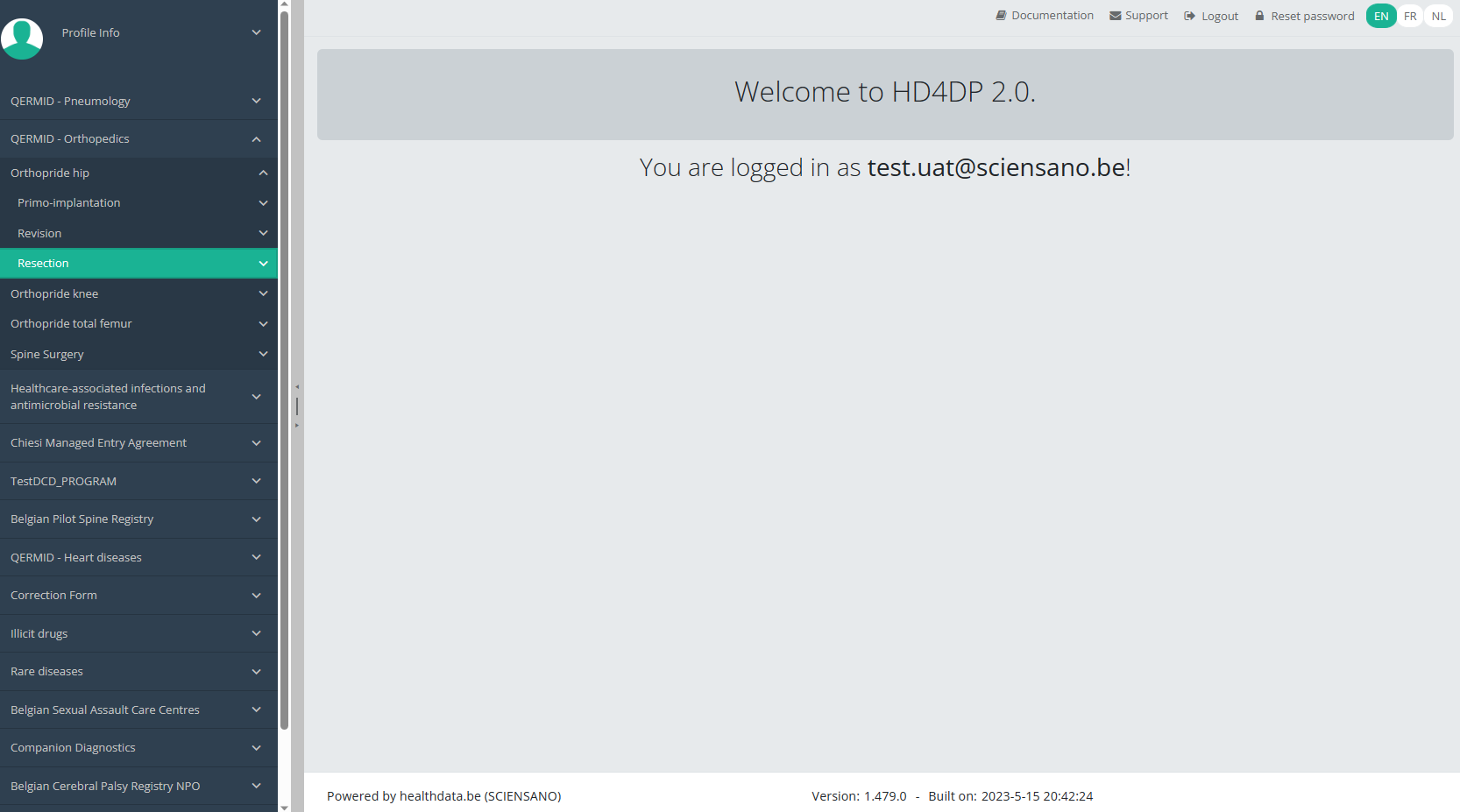This screenshot has height=812, width=1460.
Task: Click the sidebar scroll up arrow
Action: click(284, 5)
